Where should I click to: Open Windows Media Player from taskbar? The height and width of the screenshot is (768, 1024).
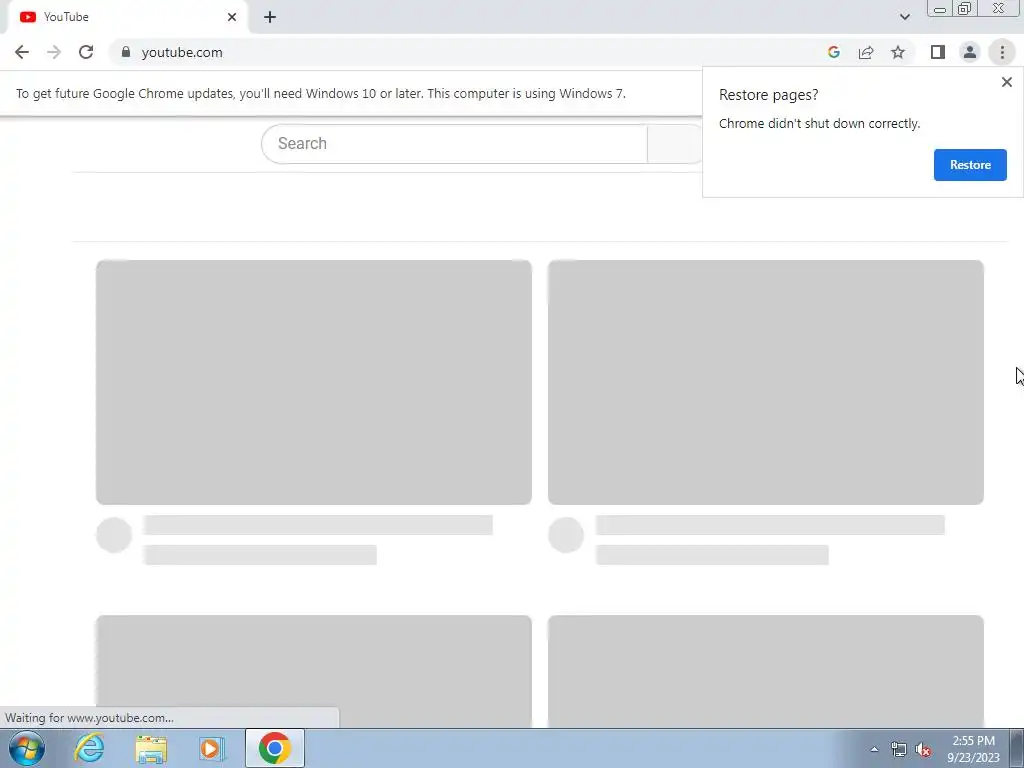point(212,748)
